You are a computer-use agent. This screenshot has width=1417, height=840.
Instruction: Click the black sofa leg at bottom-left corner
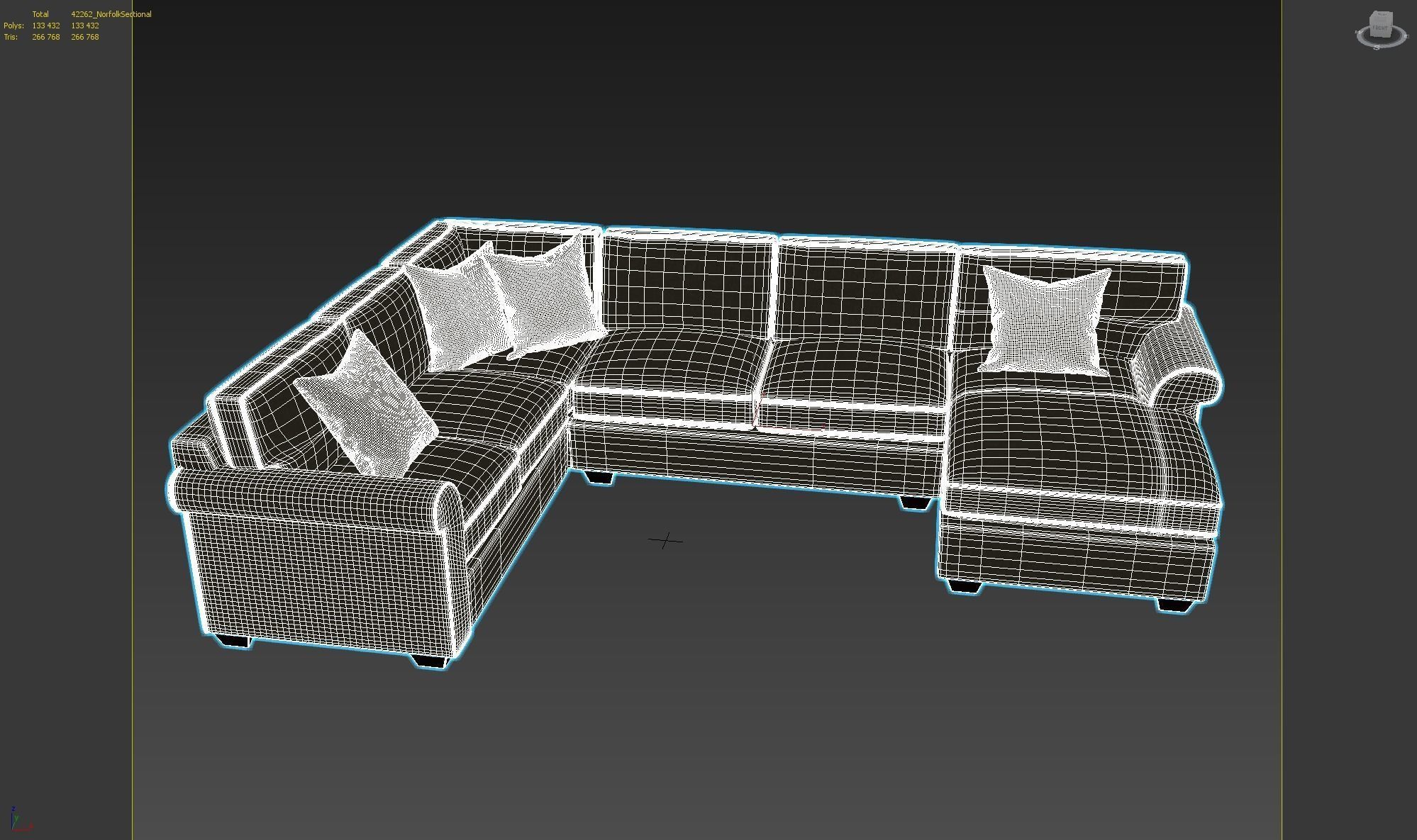click(x=234, y=640)
